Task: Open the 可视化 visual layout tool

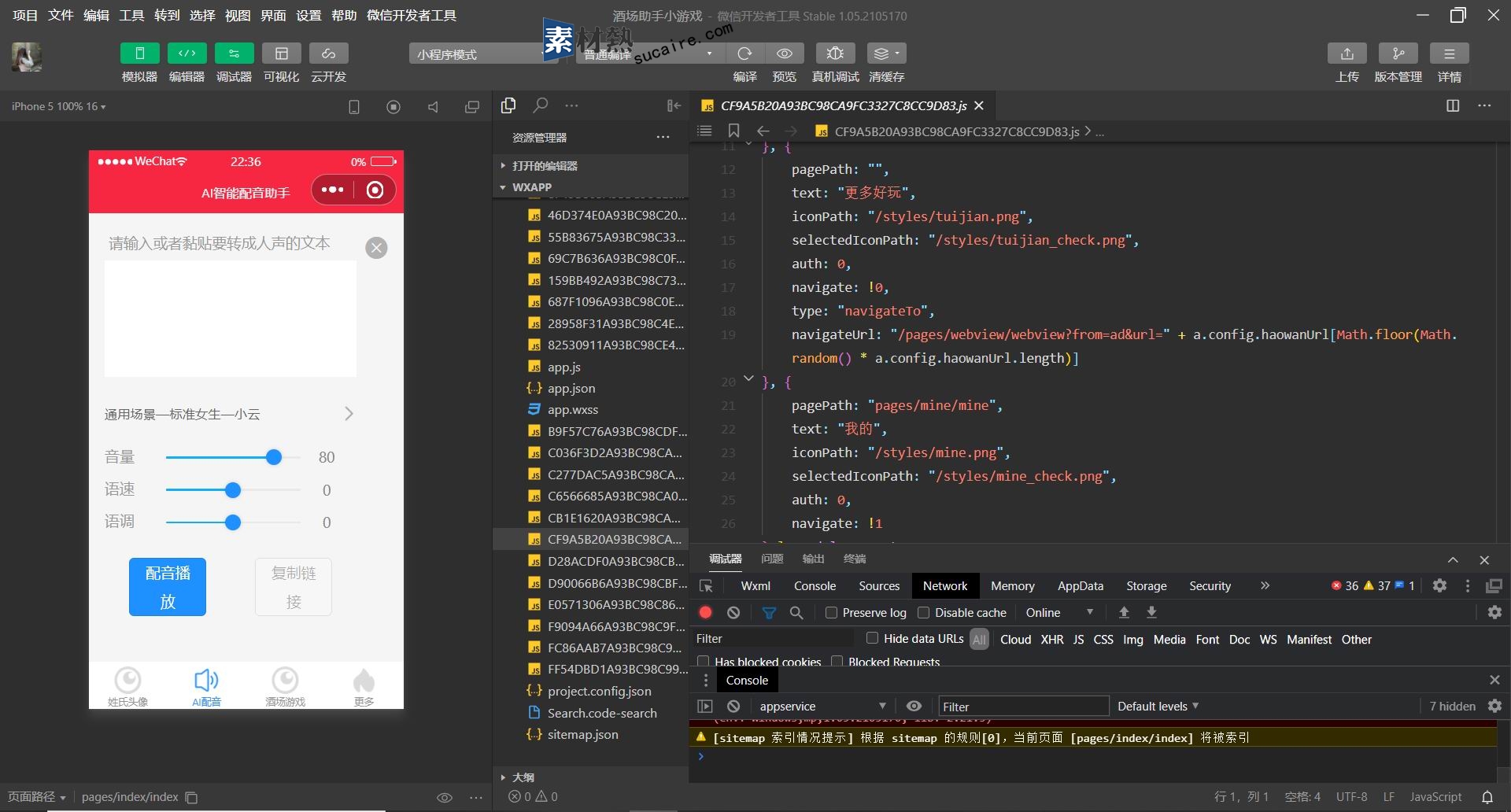Action: tap(281, 54)
